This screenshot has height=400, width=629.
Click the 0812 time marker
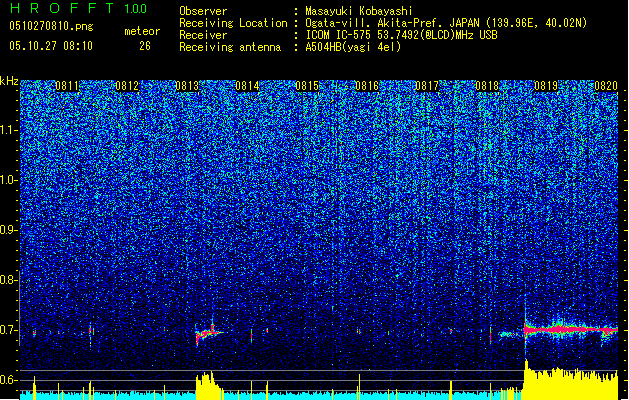pos(127,86)
